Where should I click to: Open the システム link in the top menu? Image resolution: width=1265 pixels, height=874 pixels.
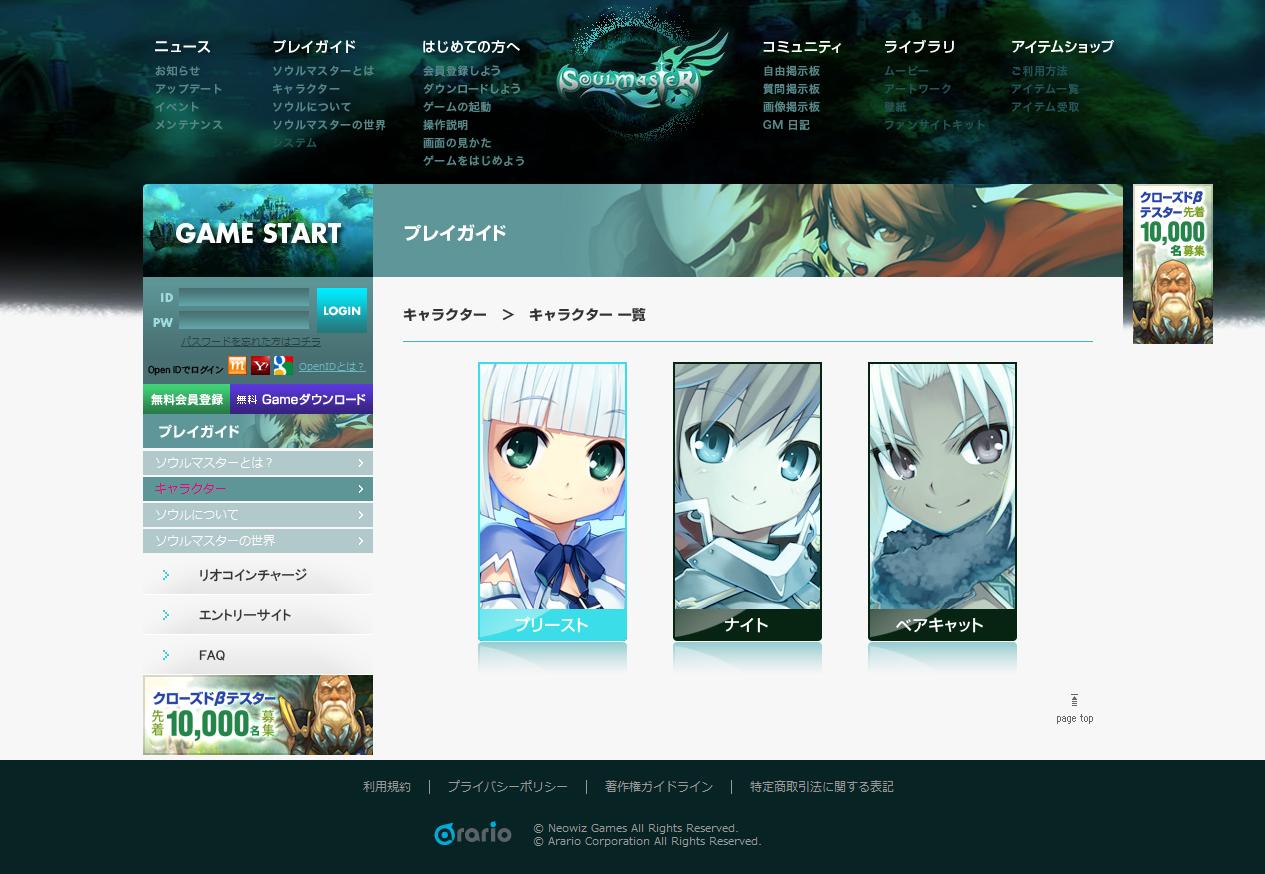click(x=295, y=143)
